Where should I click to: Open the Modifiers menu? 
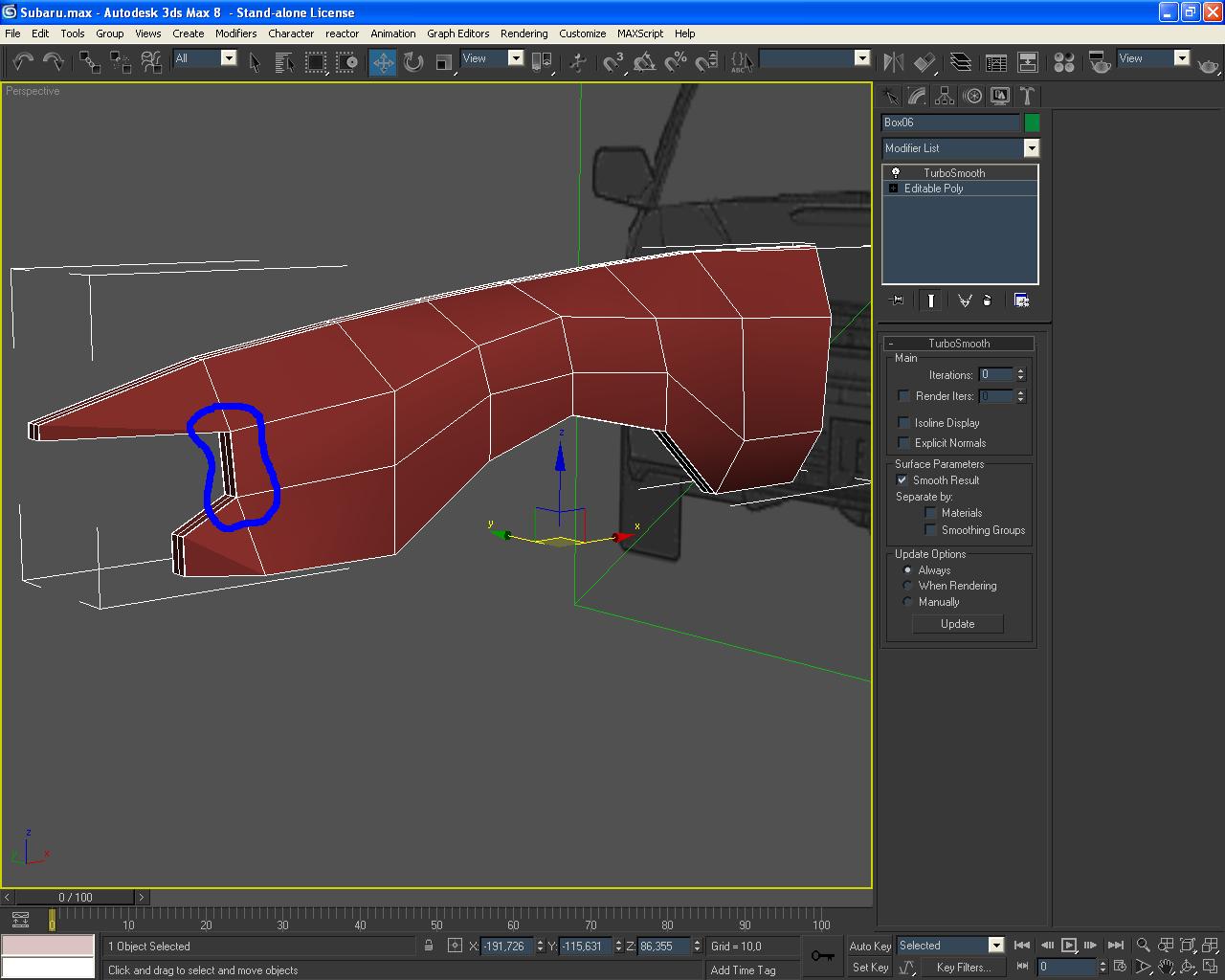point(235,33)
